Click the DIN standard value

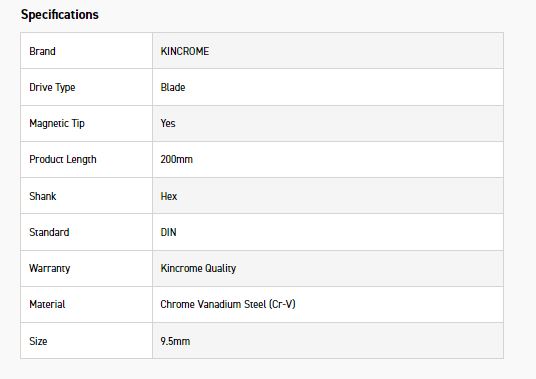(169, 232)
